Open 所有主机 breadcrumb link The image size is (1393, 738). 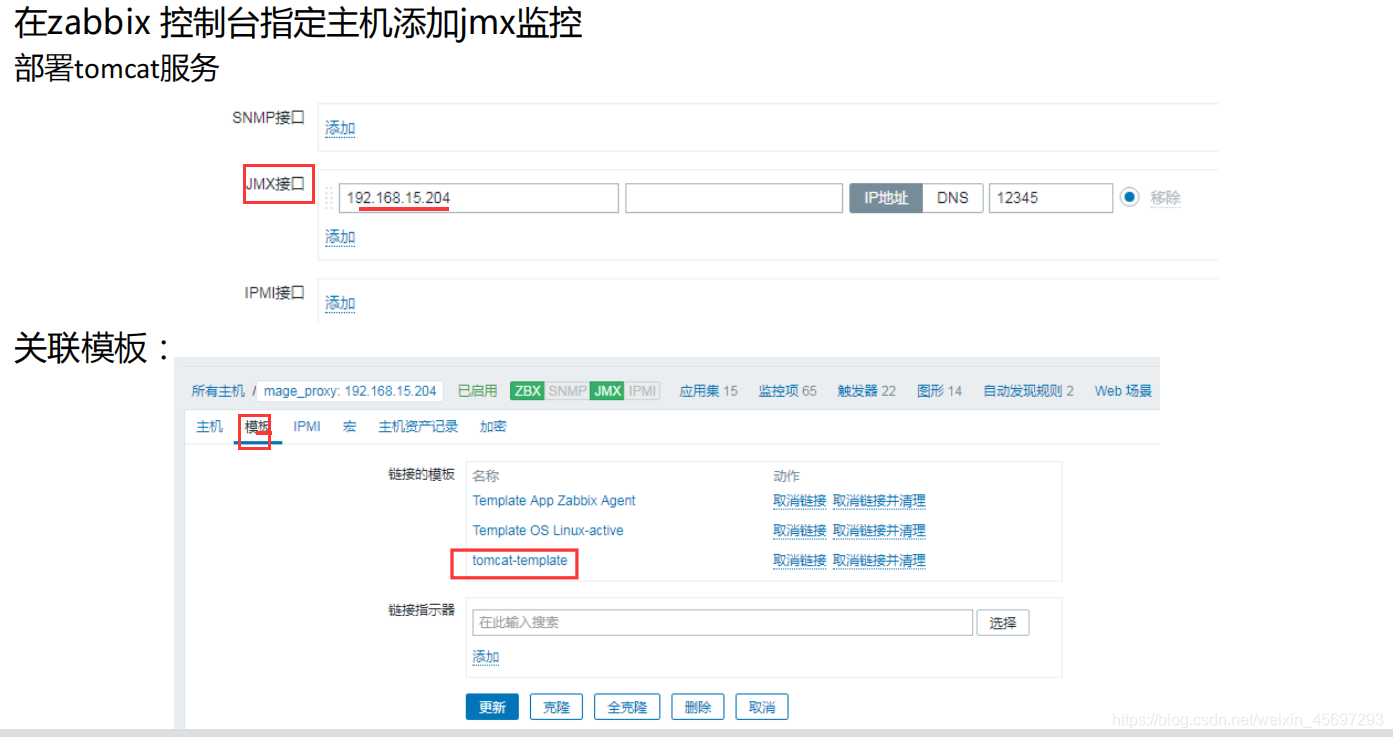coord(218,391)
